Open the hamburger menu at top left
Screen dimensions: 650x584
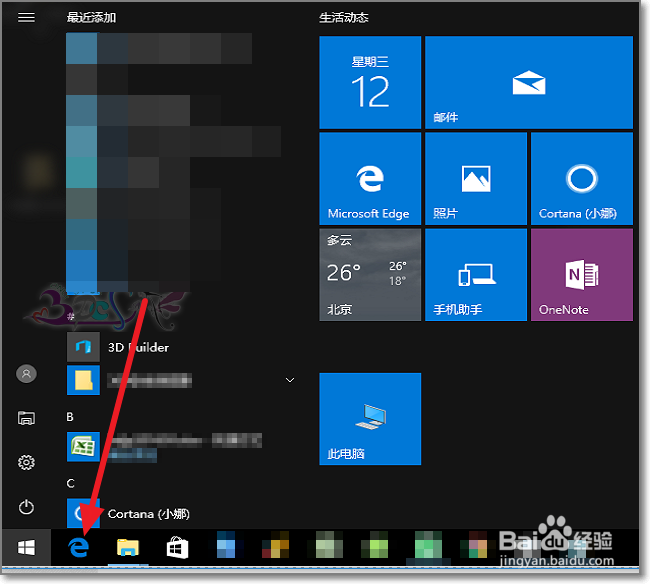pyautogui.click(x=26, y=17)
